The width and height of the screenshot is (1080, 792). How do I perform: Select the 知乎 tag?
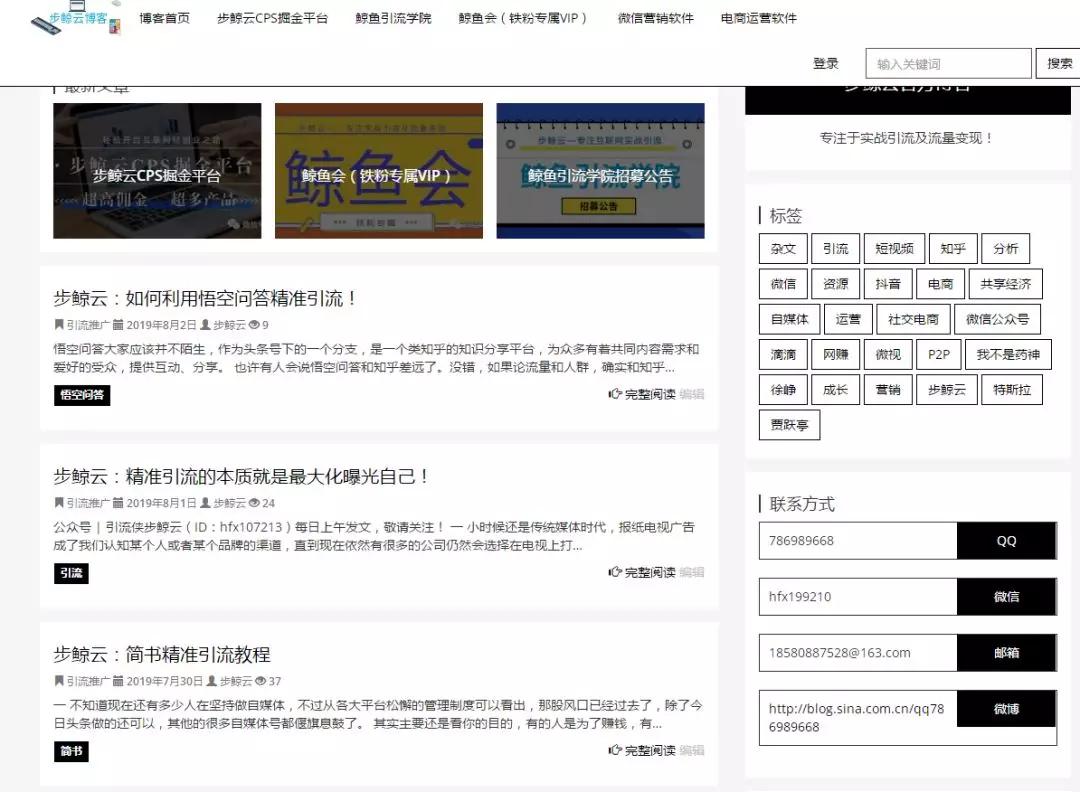click(953, 249)
